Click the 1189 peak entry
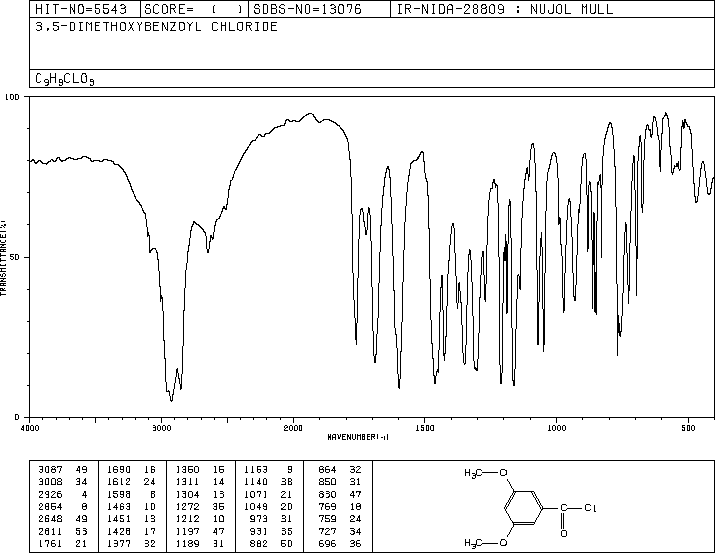The image size is (715, 553). (200, 544)
